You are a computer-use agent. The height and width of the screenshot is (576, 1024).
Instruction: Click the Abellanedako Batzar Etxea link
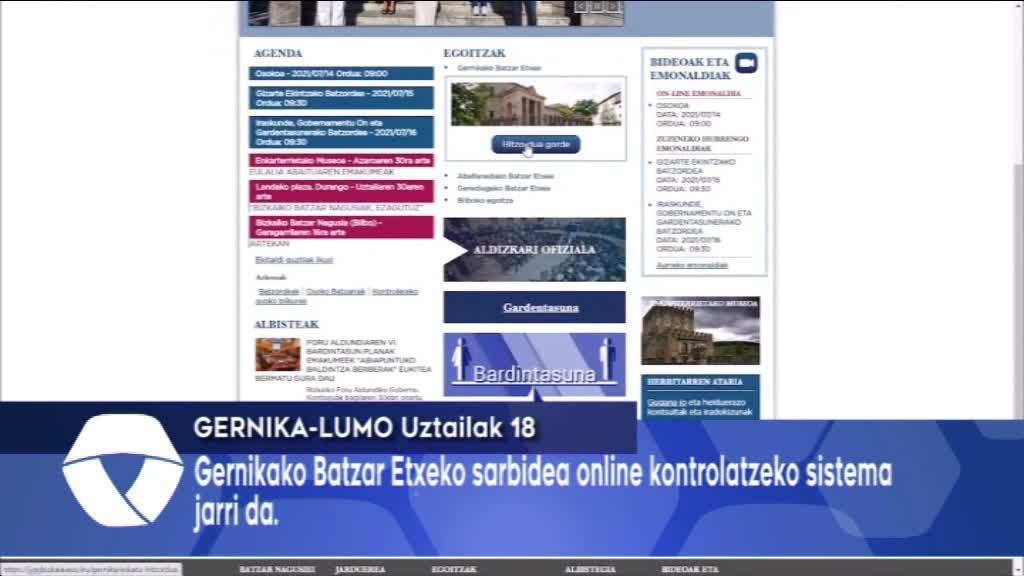505,176
